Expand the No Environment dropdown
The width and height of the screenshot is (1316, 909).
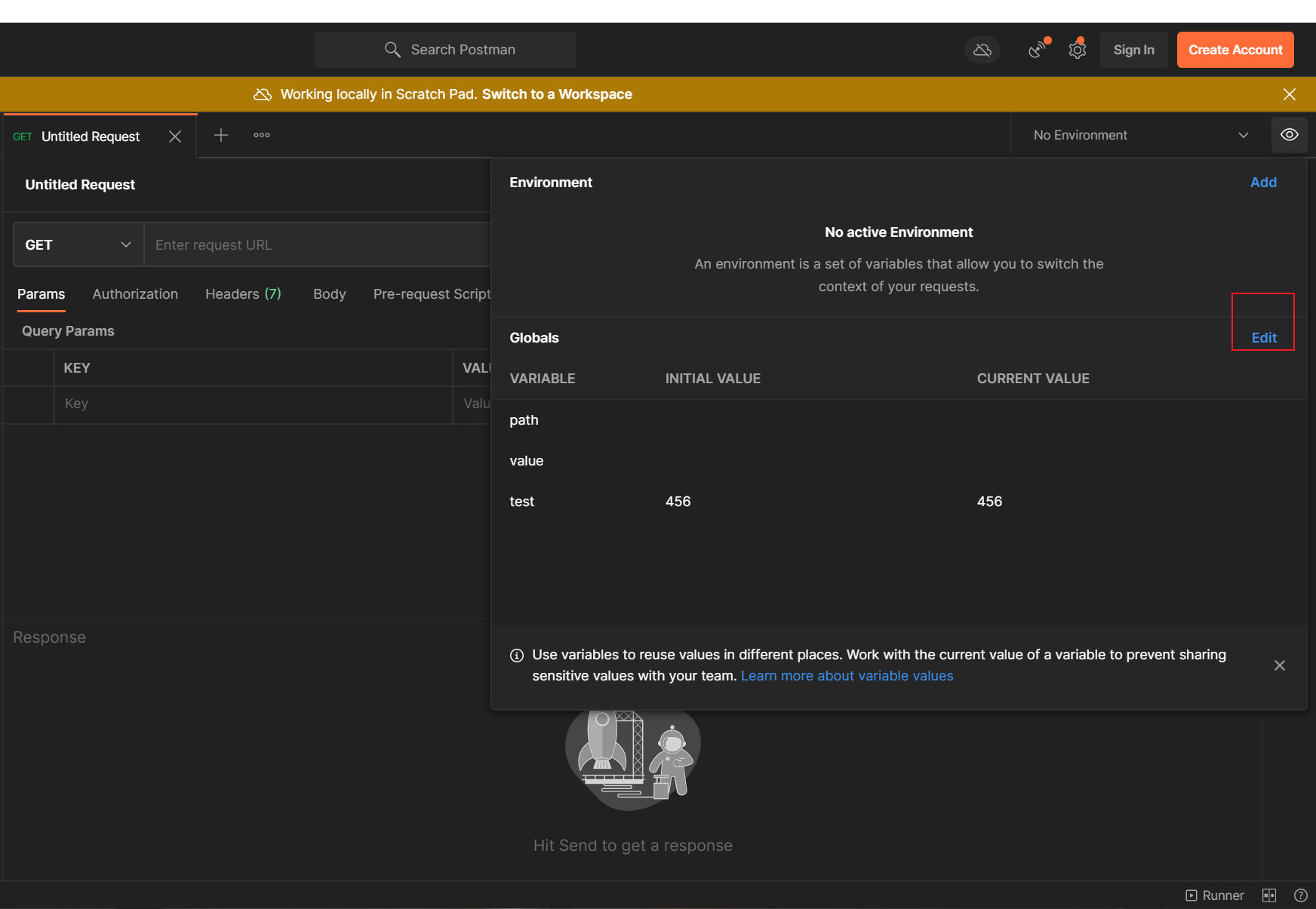(1141, 135)
